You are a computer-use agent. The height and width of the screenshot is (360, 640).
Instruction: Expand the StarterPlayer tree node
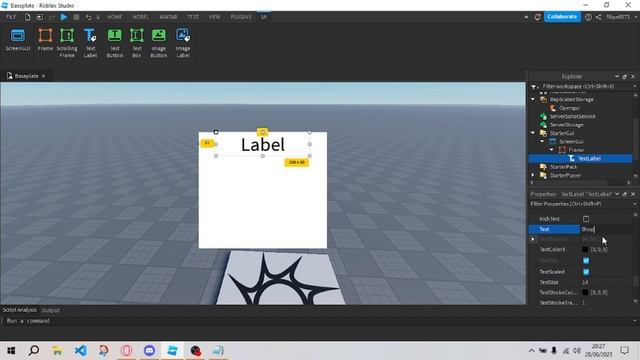pyautogui.click(x=533, y=175)
